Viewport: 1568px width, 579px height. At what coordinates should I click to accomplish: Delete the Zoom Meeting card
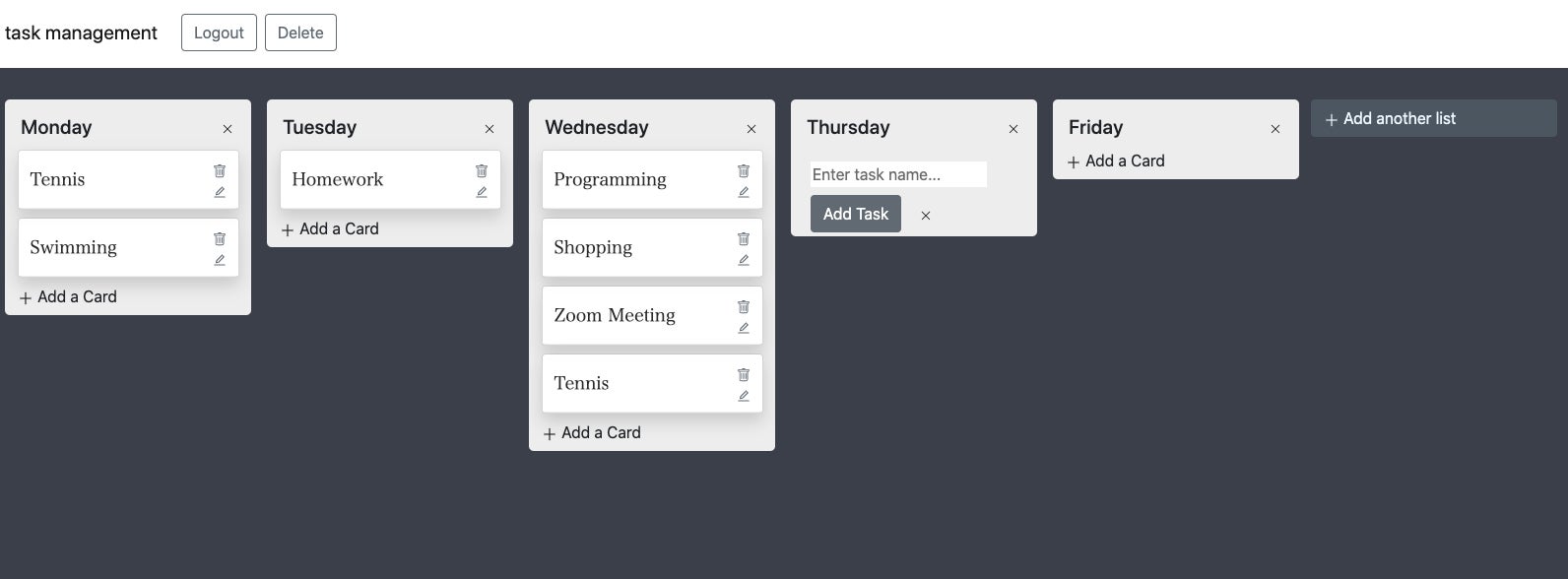point(744,306)
